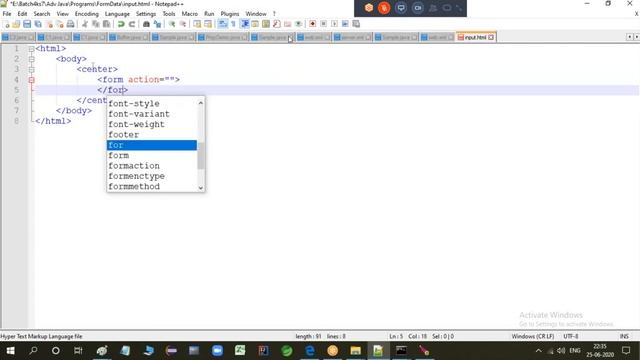Click the Open file folder icon
Screen dimensions: 640x360
coord(16,24)
